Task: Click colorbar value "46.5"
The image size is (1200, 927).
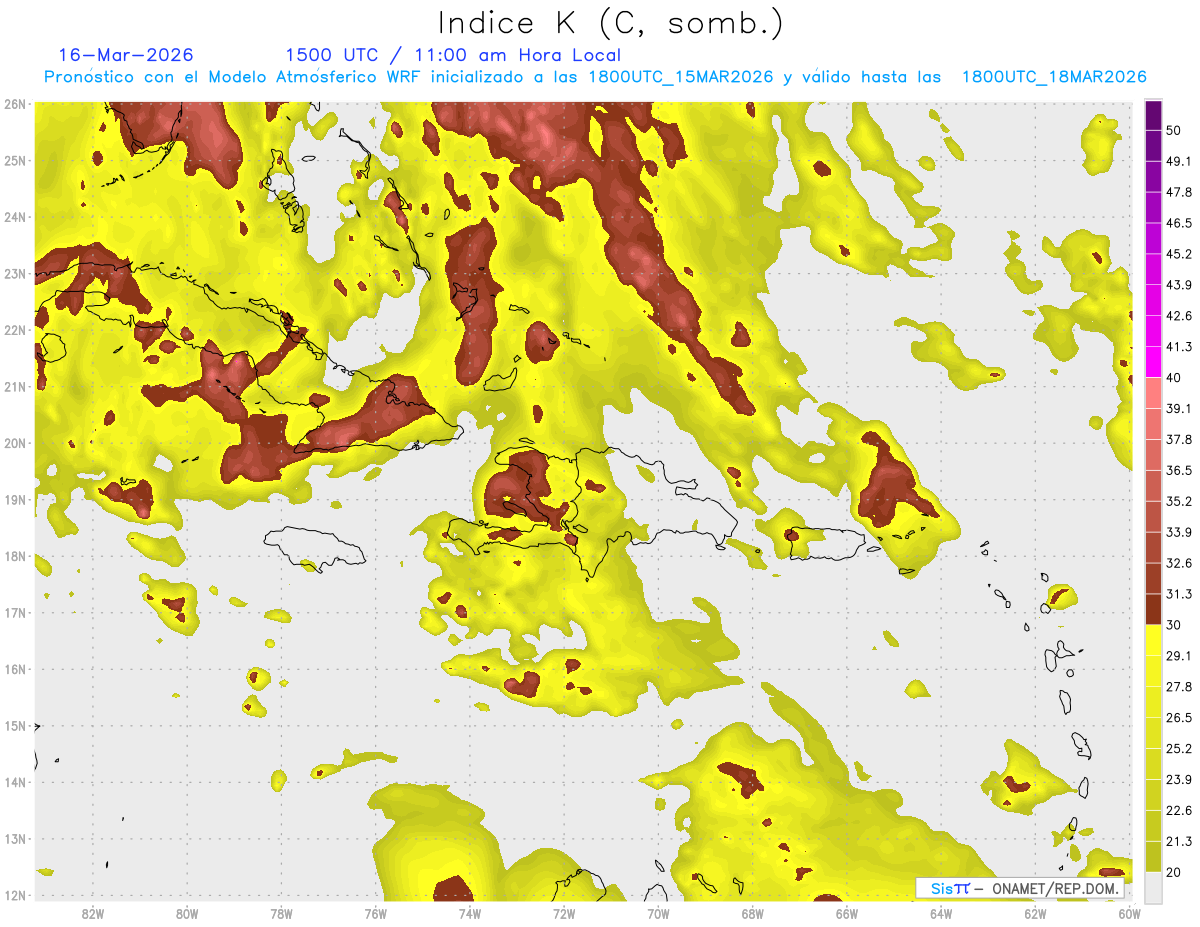Action: pyautogui.click(x=1178, y=223)
